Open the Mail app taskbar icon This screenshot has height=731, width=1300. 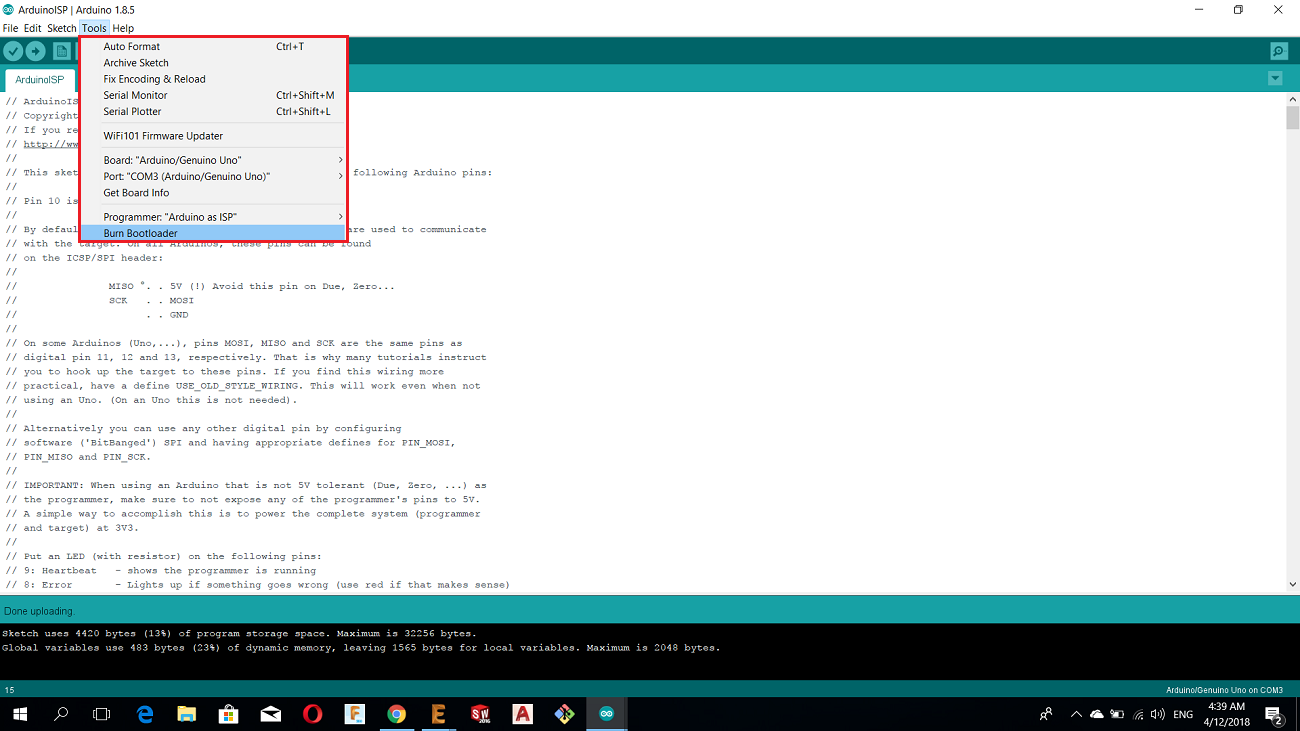[271, 714]
